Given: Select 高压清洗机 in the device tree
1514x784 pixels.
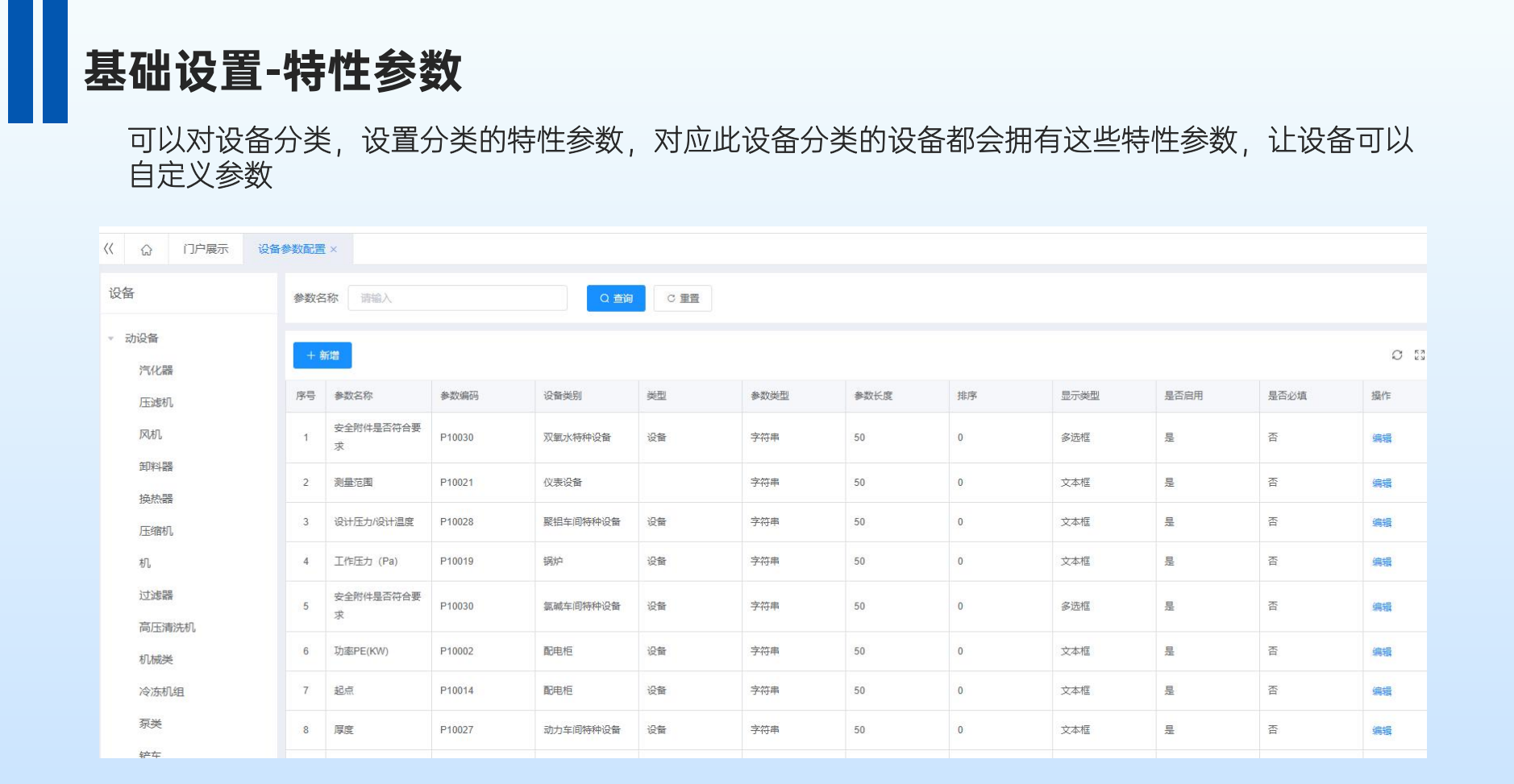Looking at the screenshot, I should click(x=168, y=628).
